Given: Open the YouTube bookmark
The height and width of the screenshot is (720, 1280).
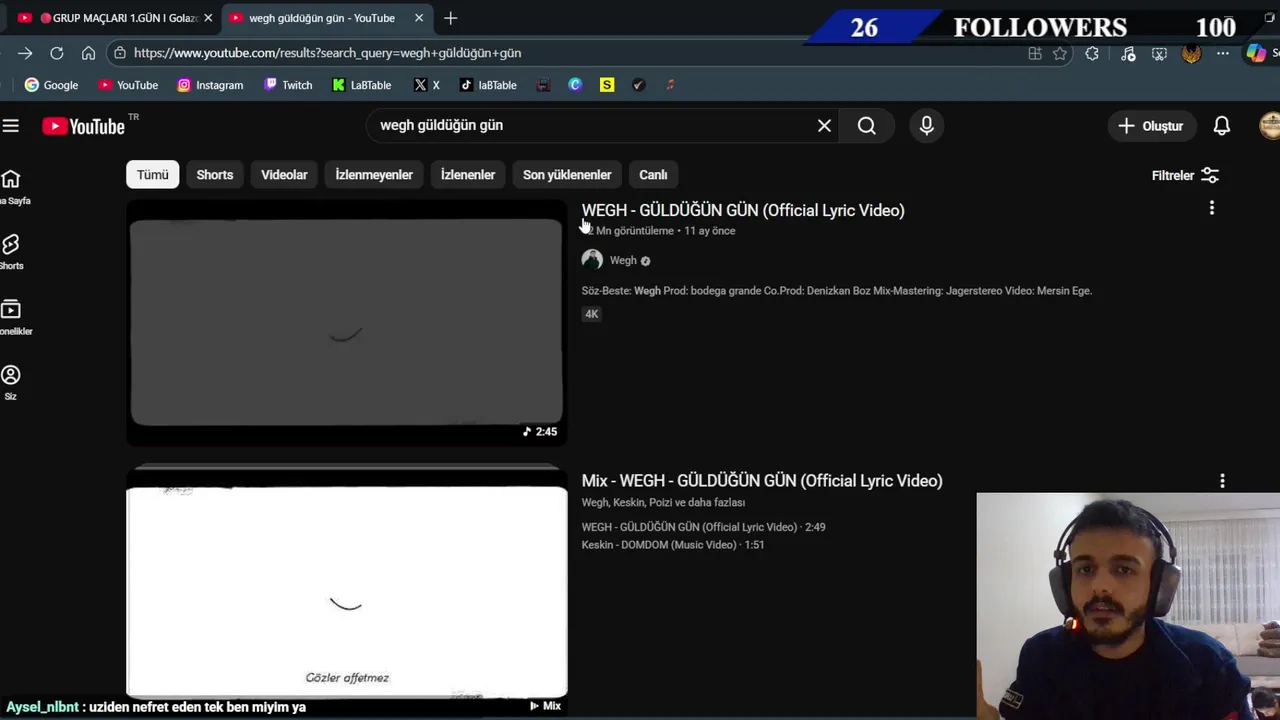Looking at the screenshot, I should (x=128, y=85).
